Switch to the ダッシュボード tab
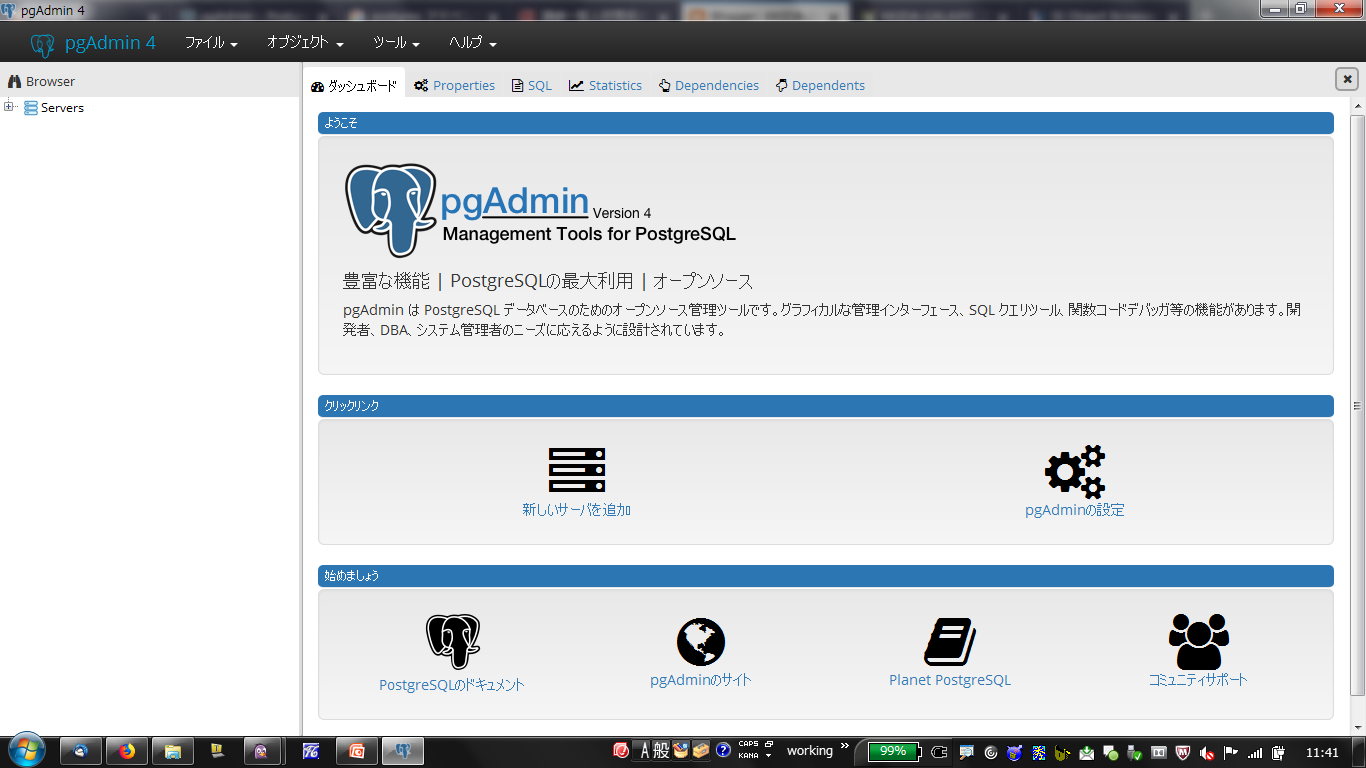The height and width of the screenshot is (768, 1366). [x=354, y=86]
